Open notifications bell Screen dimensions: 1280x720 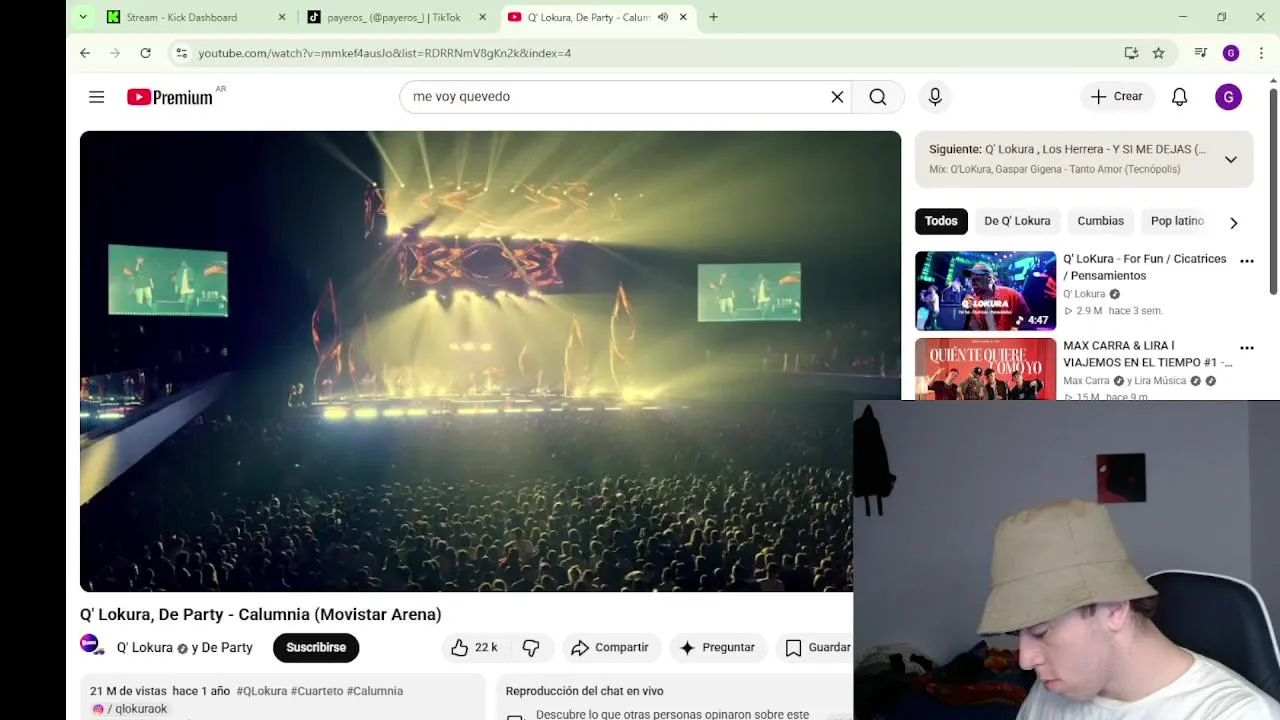point(1179,97)
